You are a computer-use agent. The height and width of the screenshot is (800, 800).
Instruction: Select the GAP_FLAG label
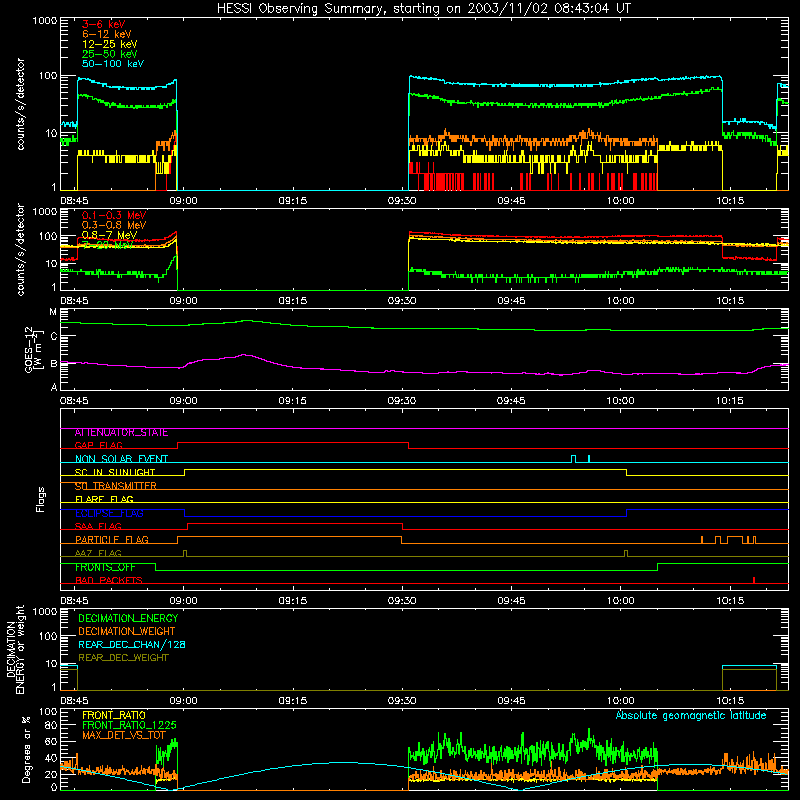click(98, 445)
